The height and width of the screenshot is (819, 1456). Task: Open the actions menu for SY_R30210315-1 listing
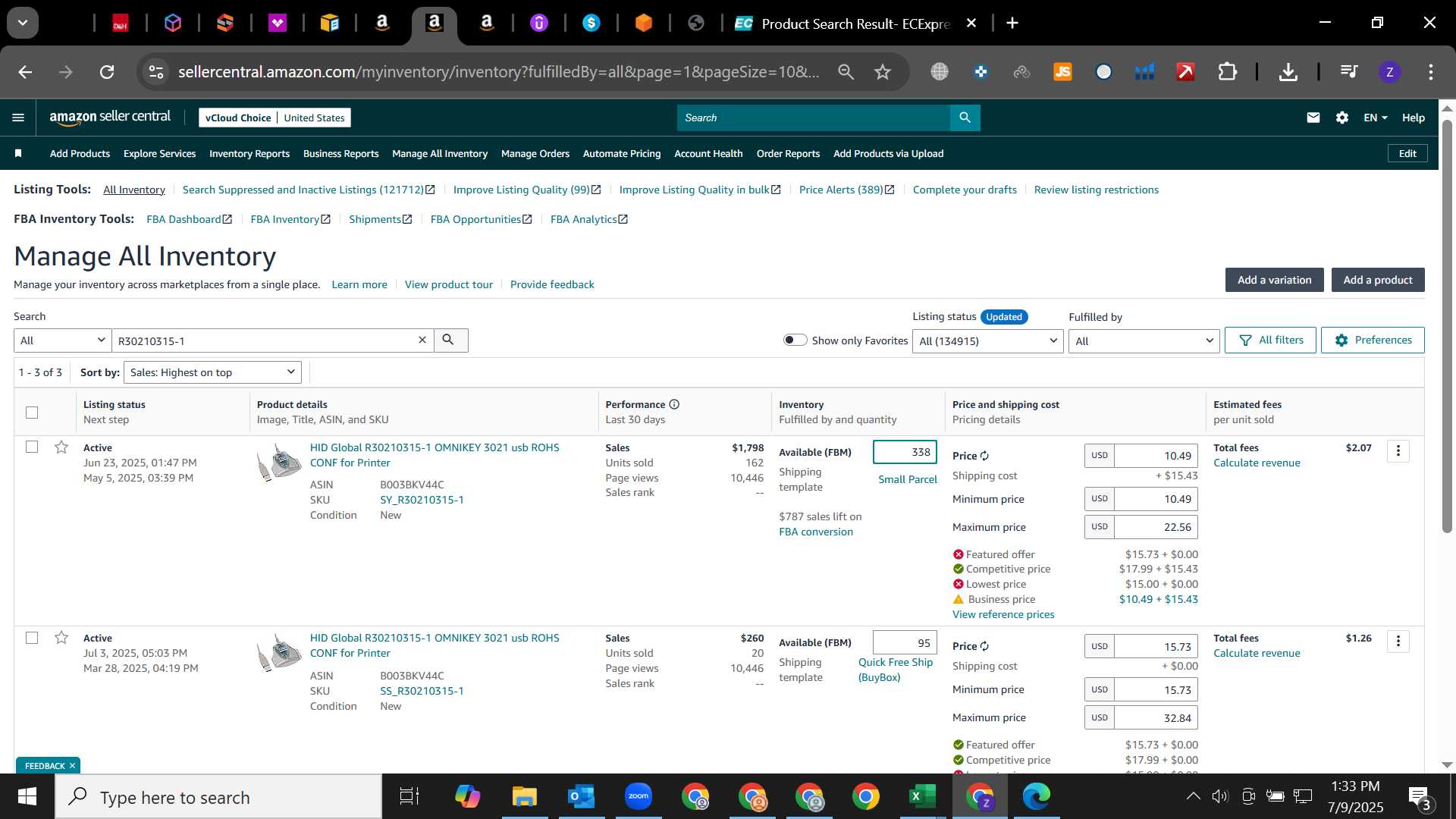[1398, 451]
